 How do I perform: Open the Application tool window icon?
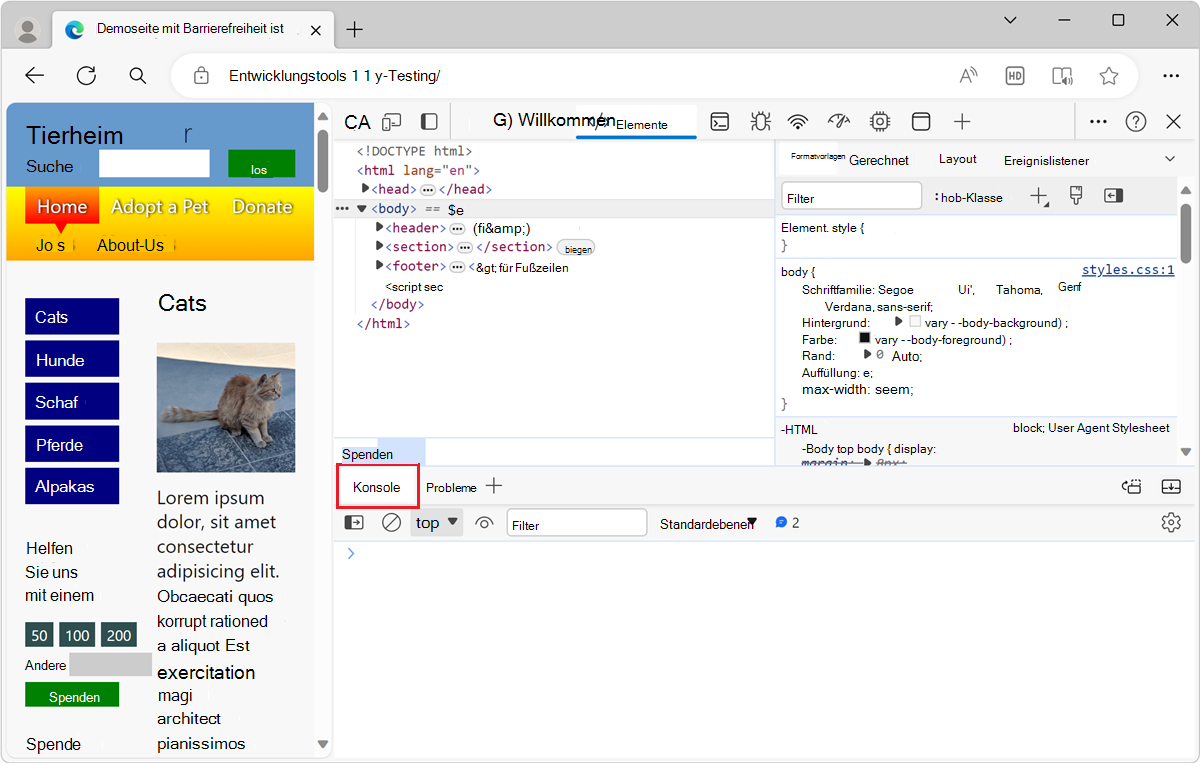pos(921,122)
